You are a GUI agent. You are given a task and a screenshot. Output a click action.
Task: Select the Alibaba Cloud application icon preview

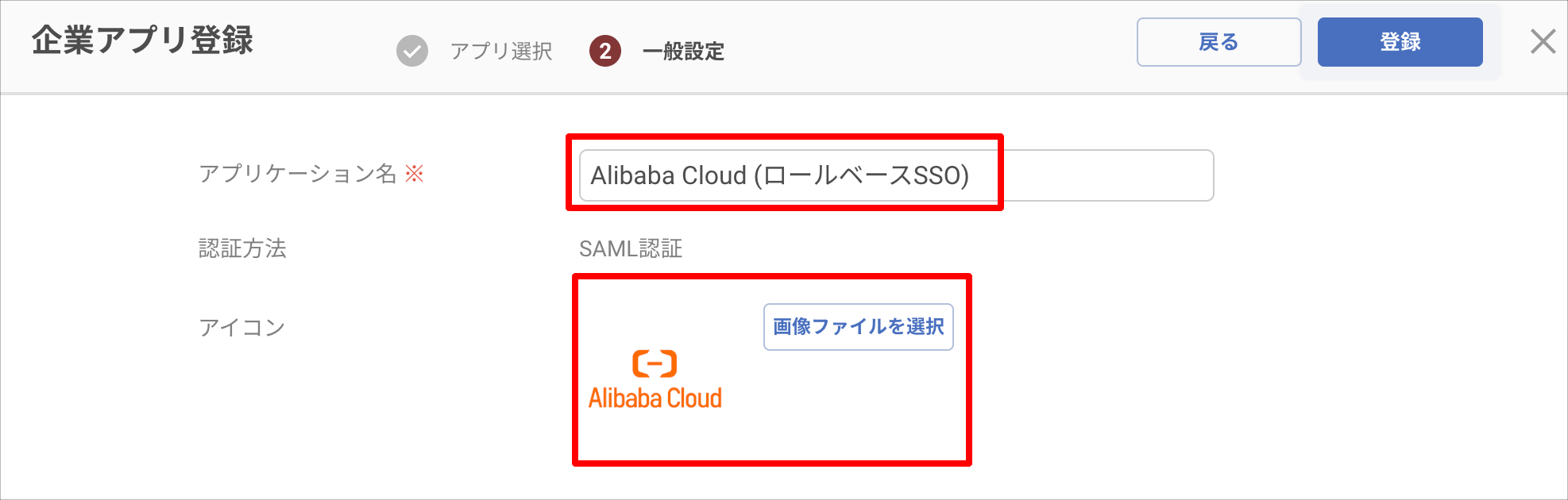(x=654, y=379)
